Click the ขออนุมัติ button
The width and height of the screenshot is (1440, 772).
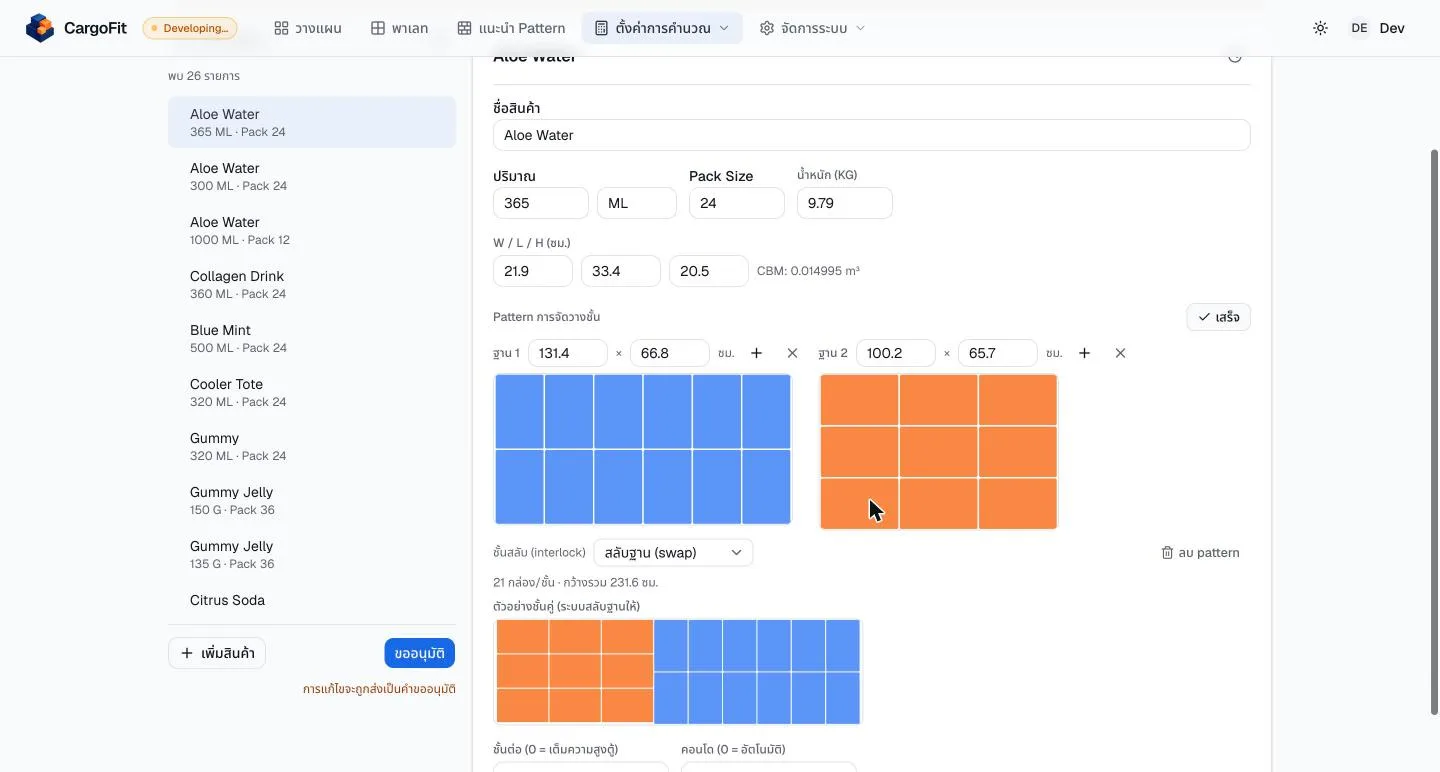click(419, 653)
